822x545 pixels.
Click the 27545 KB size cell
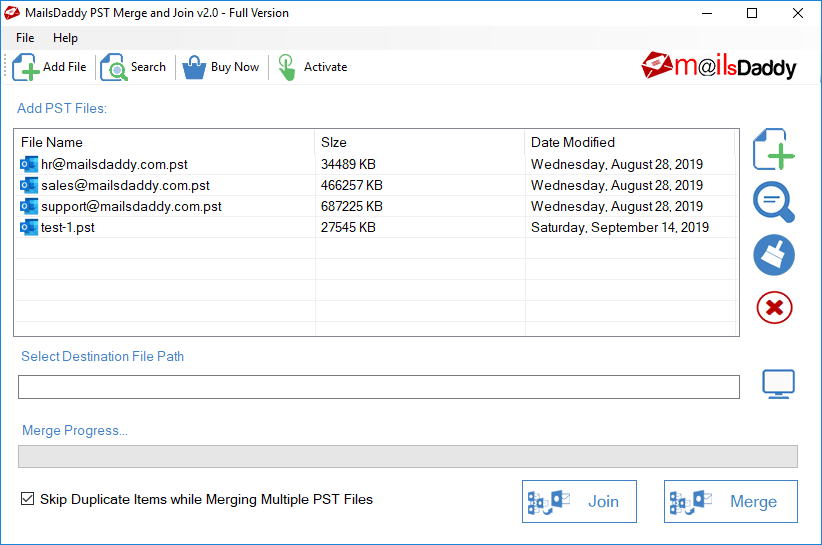tap(348, 227)
